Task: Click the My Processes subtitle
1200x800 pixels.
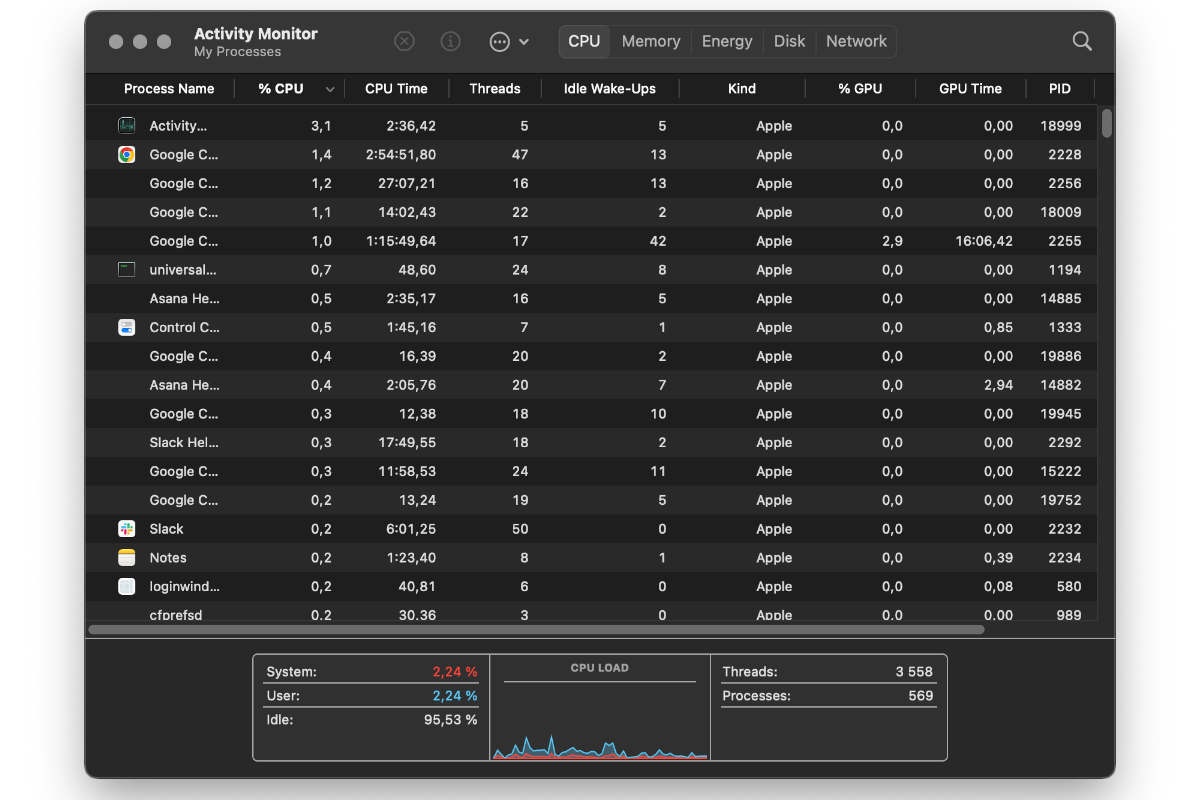Action: [x=237, y=52]
